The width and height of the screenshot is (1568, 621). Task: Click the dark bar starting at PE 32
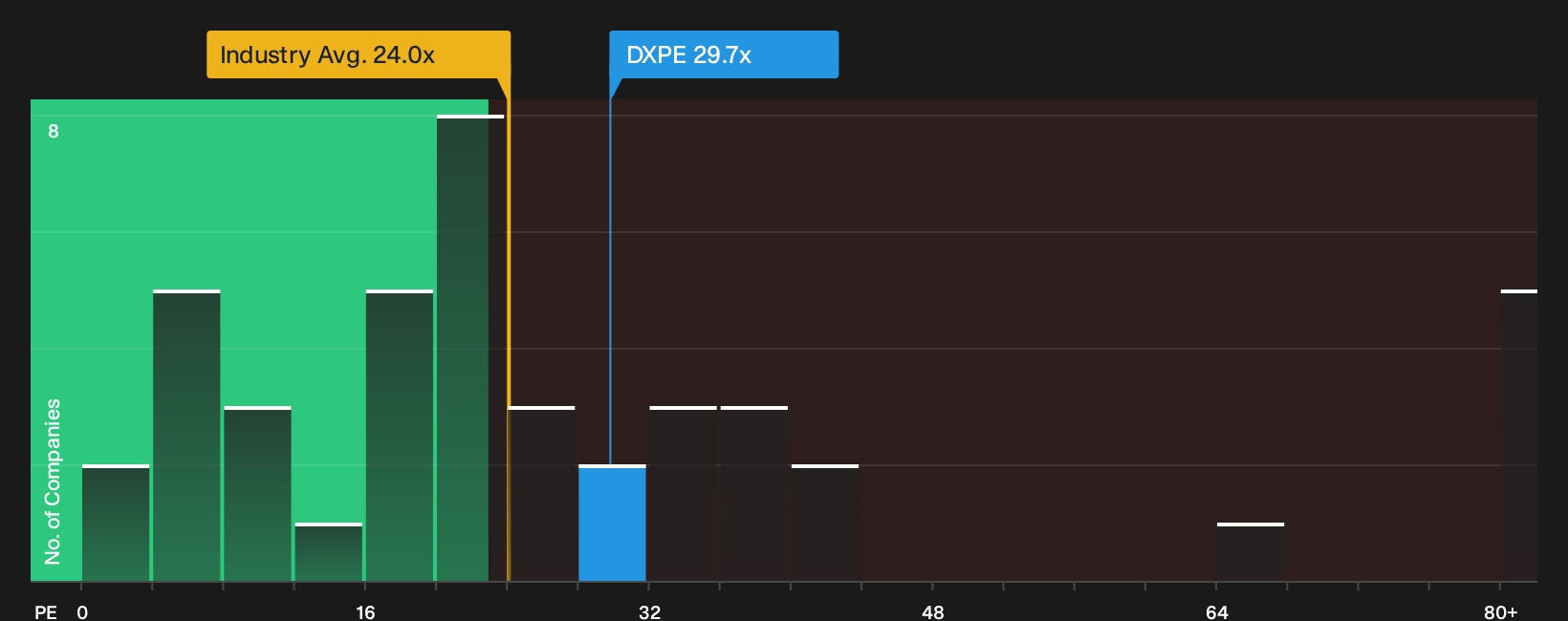tap(684, 493)
